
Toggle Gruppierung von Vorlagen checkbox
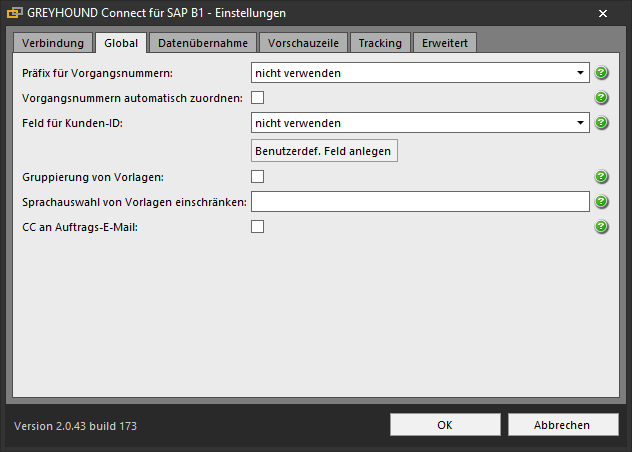[258, 177]
